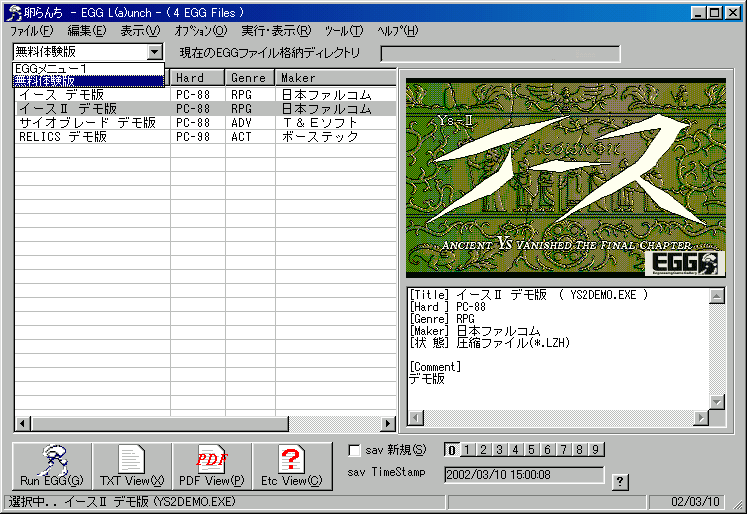
Task: Sort list by the Maker column header
Action: tap(336, 78)
